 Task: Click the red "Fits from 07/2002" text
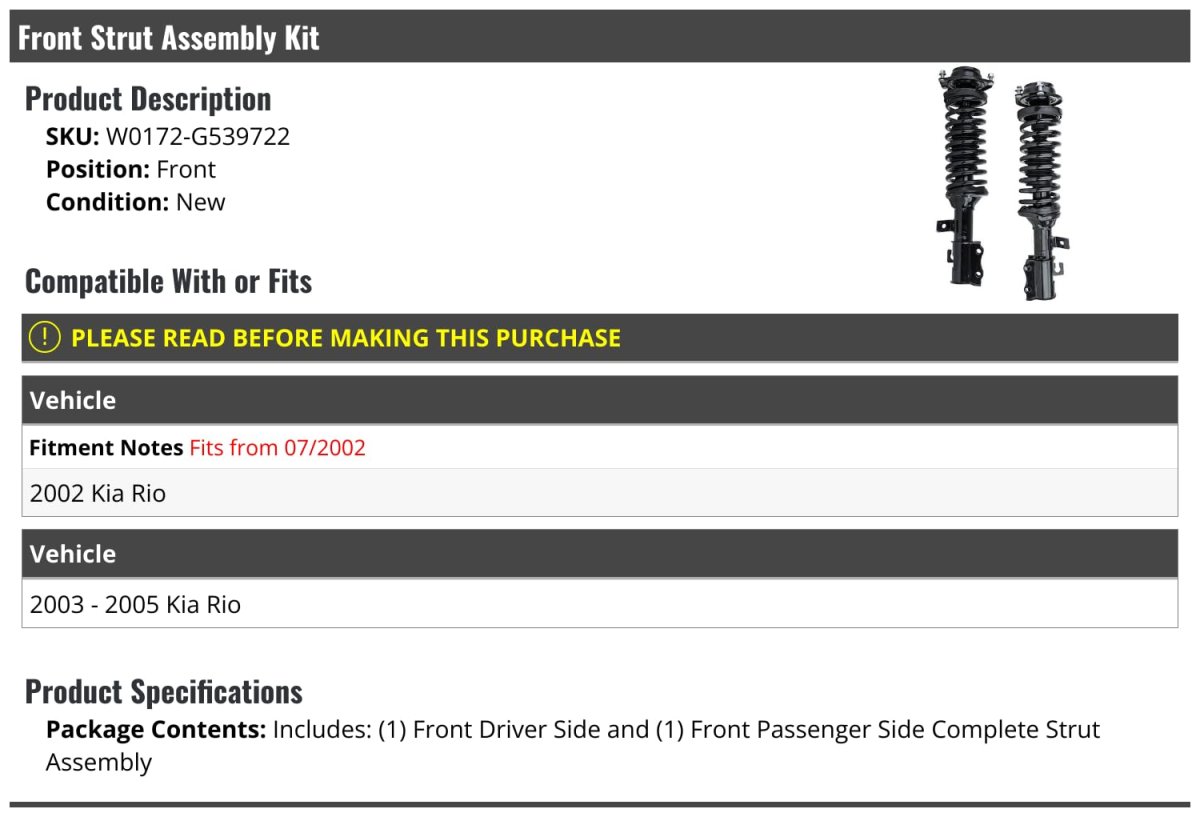277,448
